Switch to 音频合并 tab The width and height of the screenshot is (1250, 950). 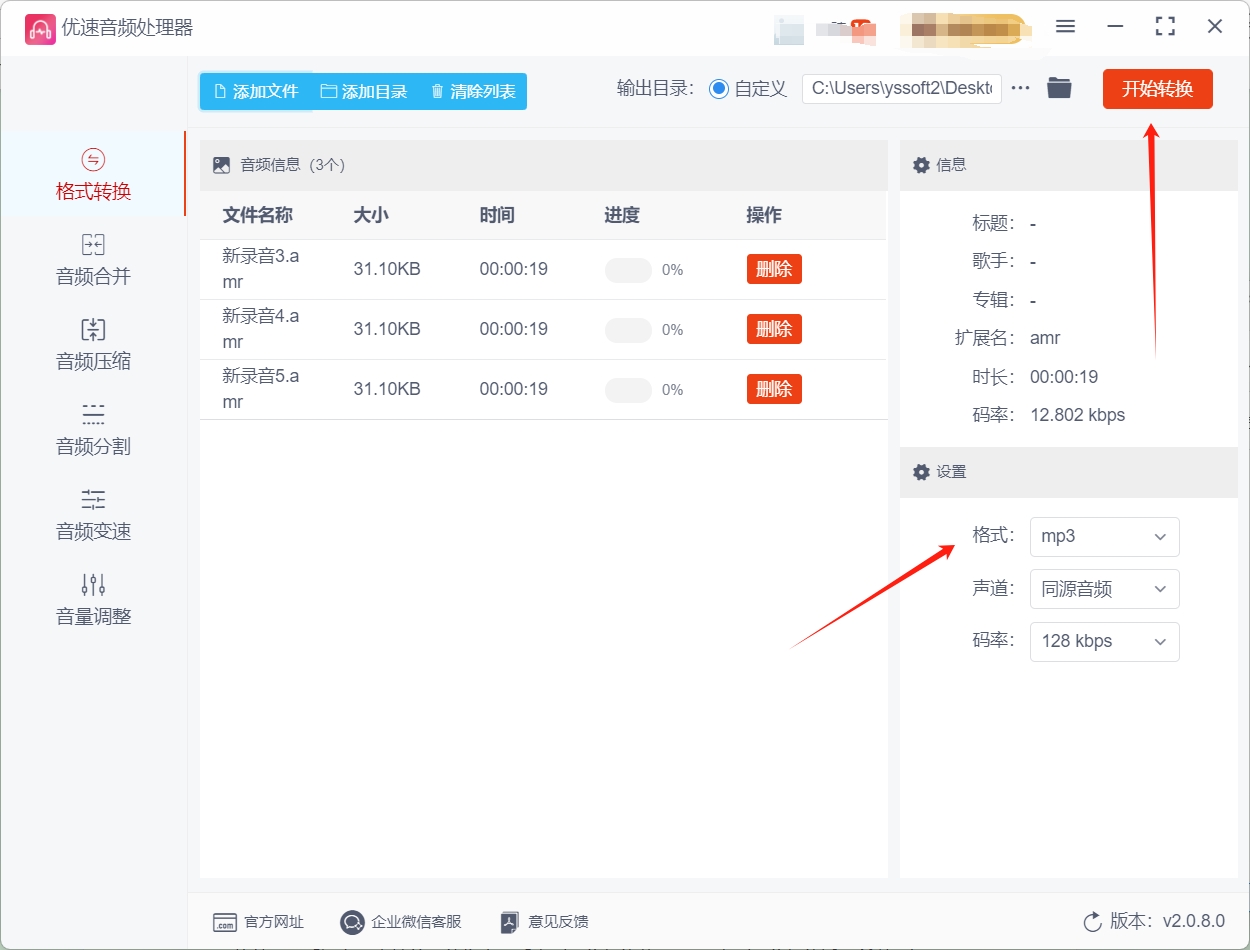[x=93, y=259]
